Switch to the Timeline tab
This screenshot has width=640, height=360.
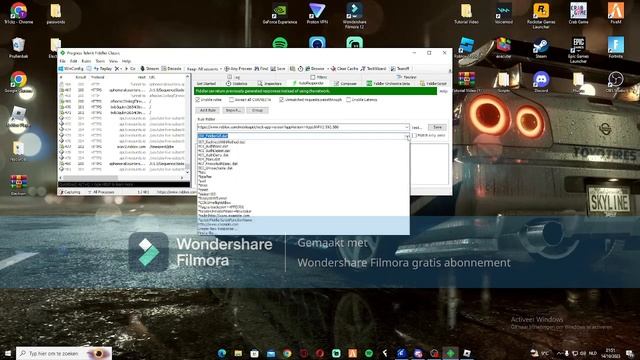pyautogui.click(x=407, y=77)
